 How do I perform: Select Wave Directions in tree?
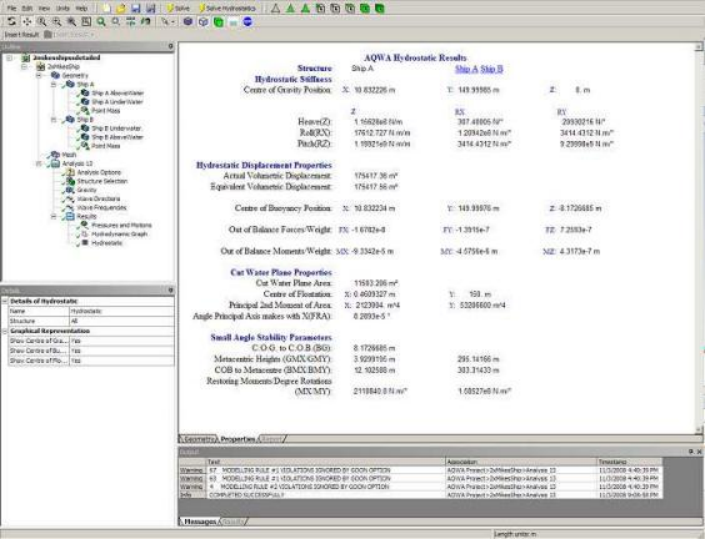pos(98,199)
